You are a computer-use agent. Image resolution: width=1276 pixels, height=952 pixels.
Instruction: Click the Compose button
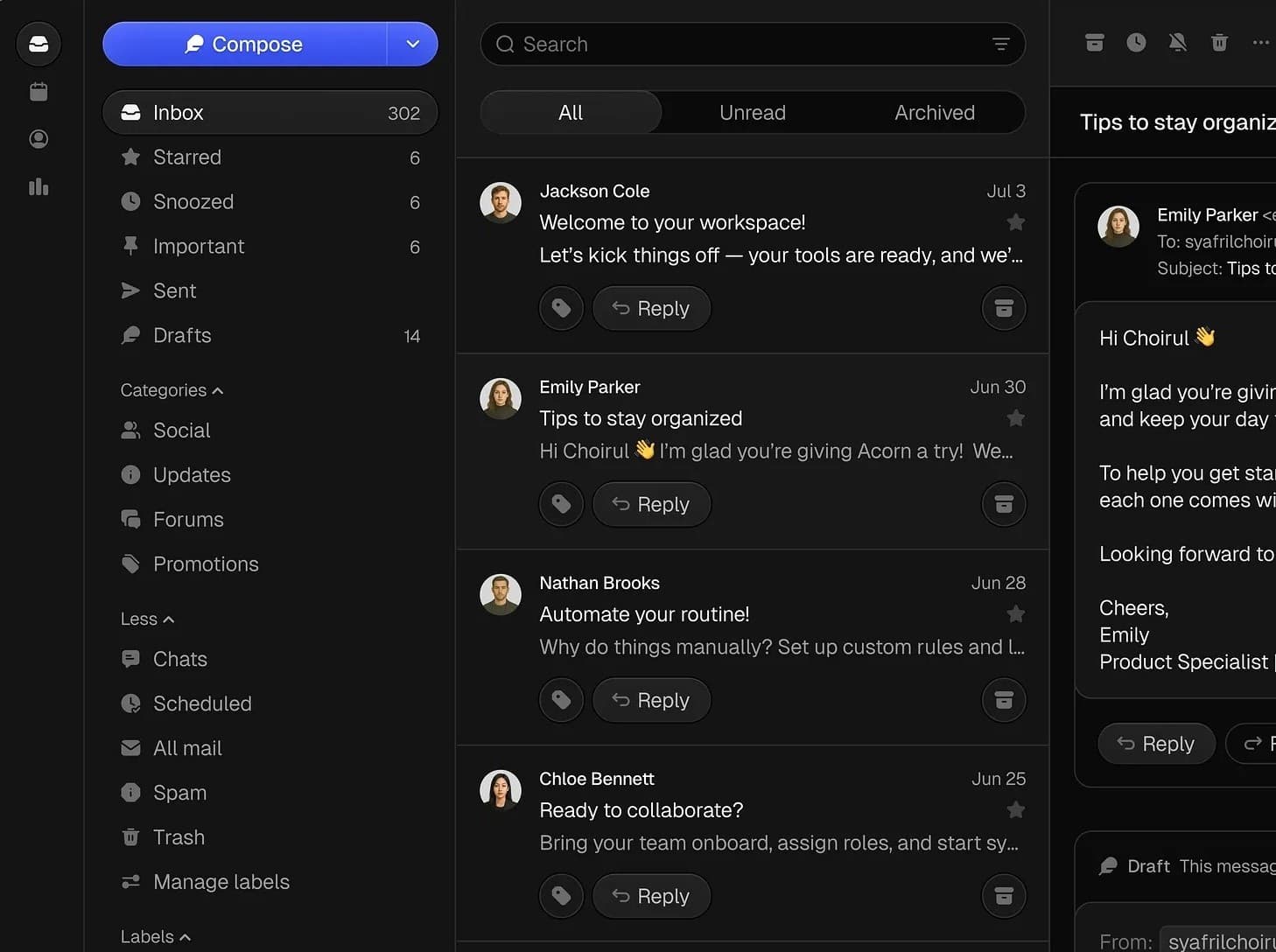point(244,44)
